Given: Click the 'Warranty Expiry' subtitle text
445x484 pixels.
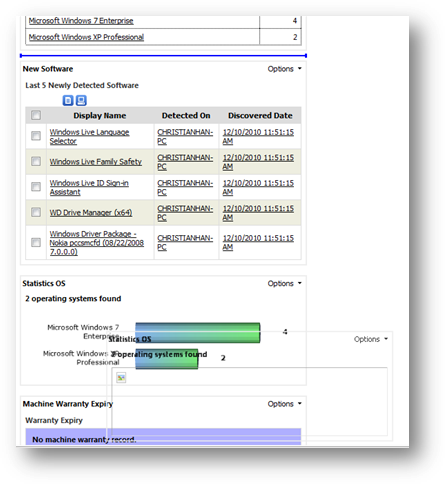Looking at the screenshot, I should pos(54,420).
